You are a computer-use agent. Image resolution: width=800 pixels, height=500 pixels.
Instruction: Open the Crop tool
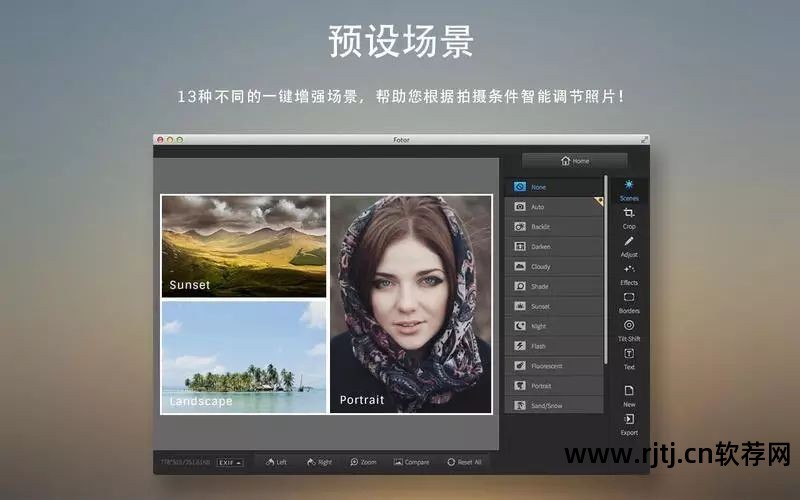(x=629, y=219)
